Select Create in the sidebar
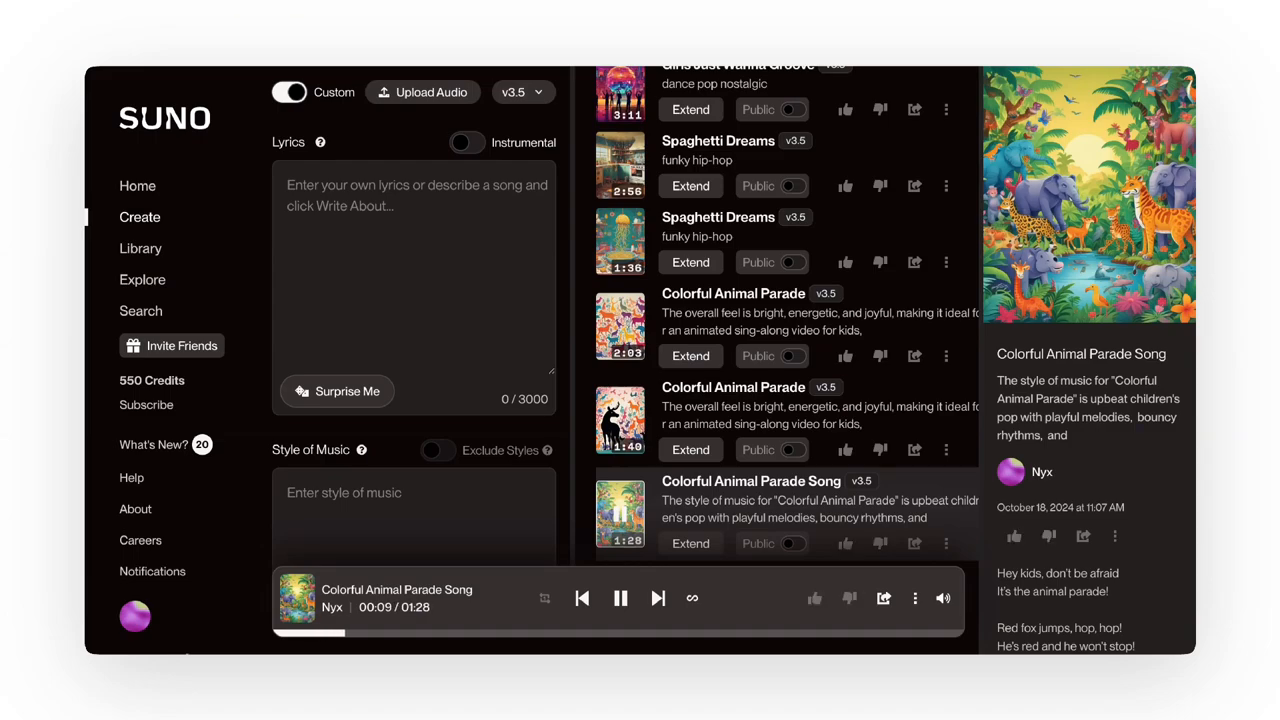The image size is (1280, 720). pos(140,217)
